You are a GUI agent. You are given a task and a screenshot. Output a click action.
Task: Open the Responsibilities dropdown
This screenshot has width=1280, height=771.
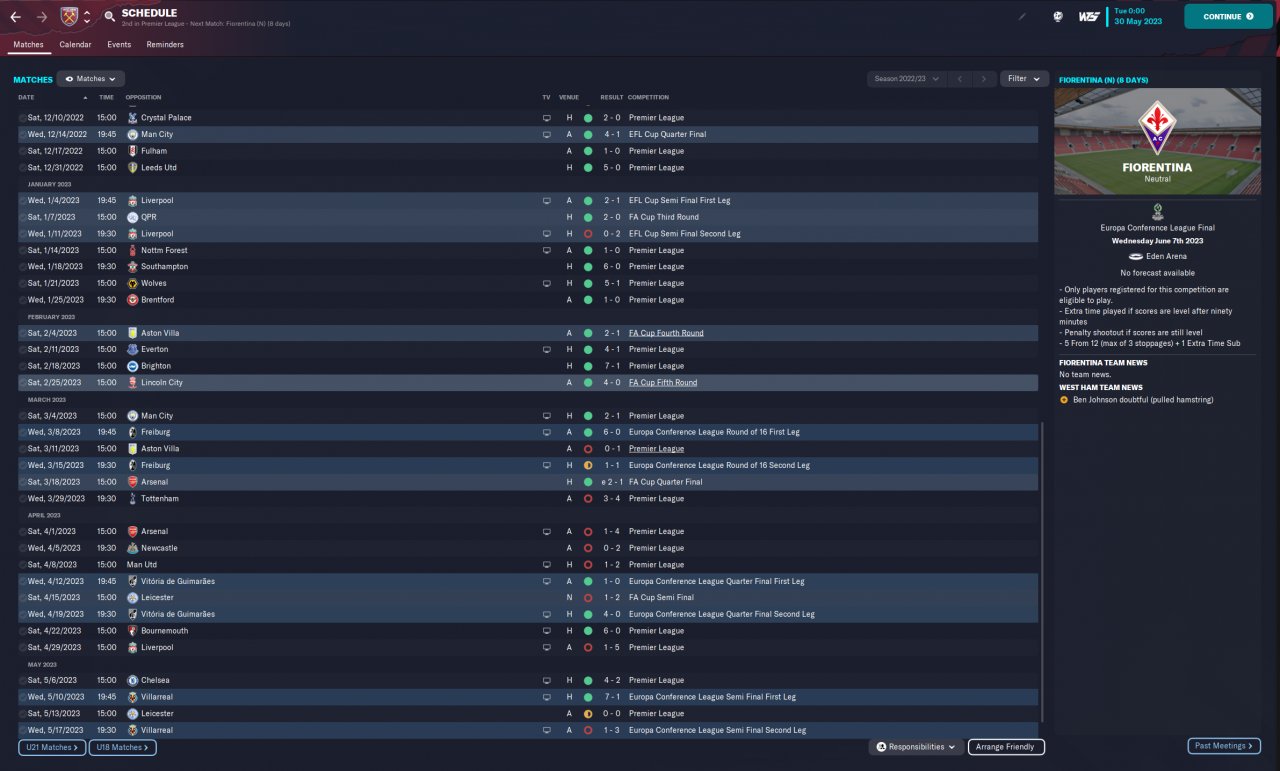tap(916, 747)
